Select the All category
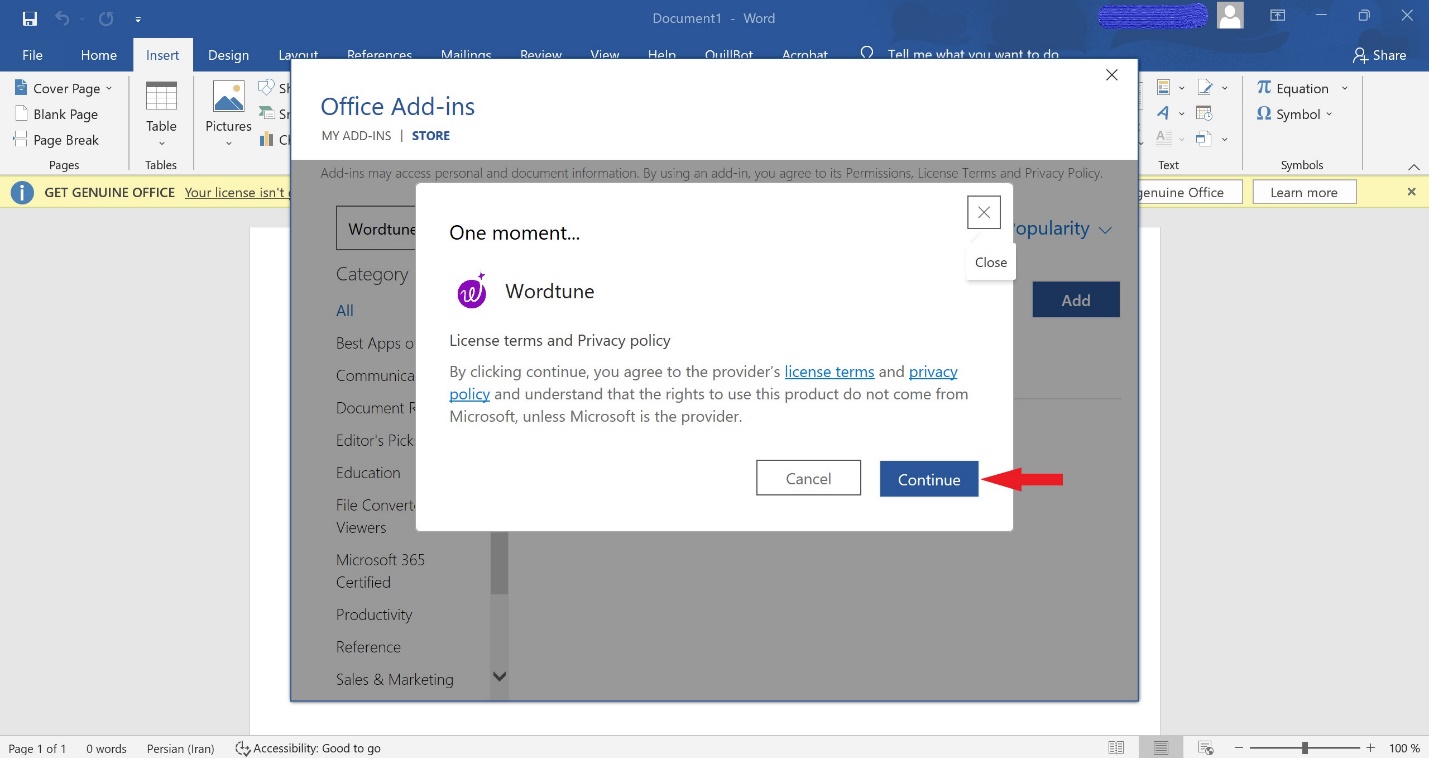 (345, 311)
